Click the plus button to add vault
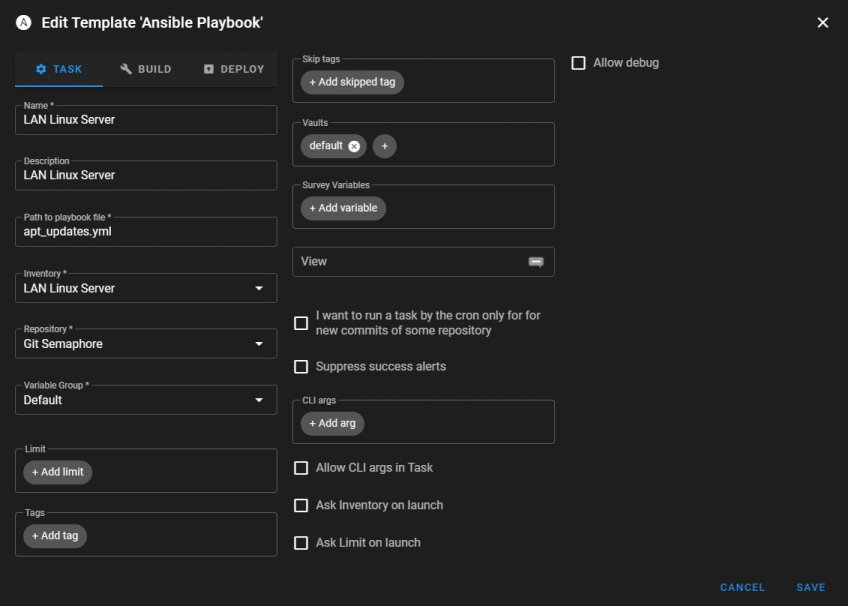 [385, 146]
